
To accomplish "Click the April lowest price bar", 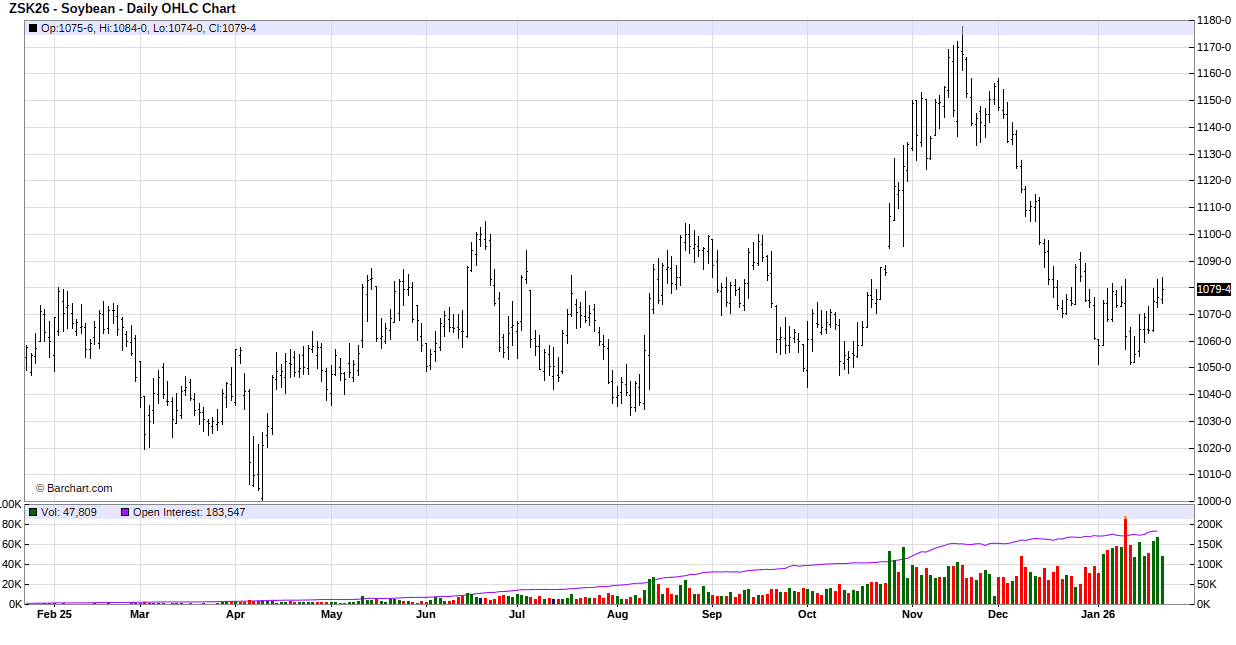I will [x=261, y=470].
